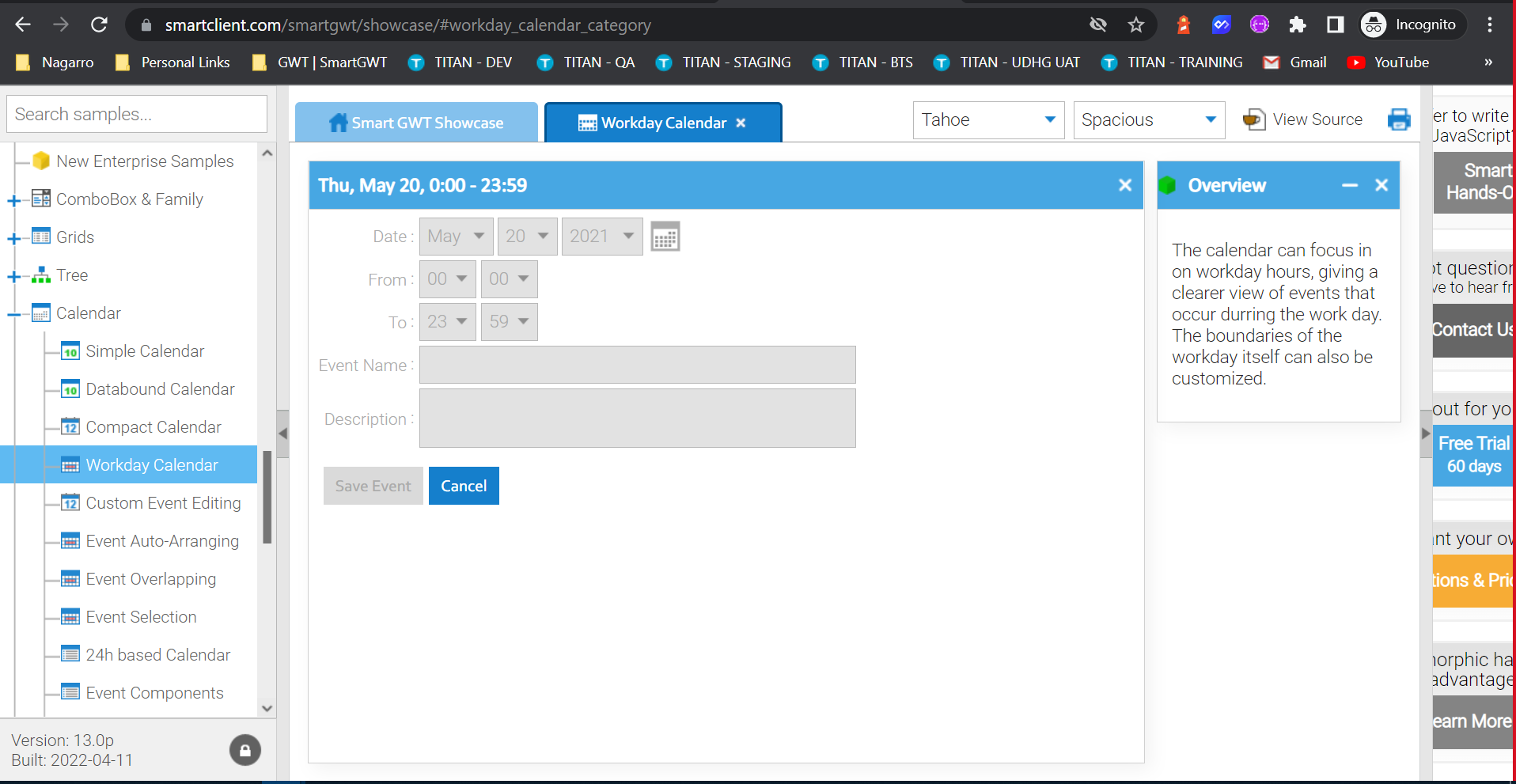Screen dimensions: 1516x784
Task: Close the Workday Calendar tab with its X
Action: pyautogui.click(x=741, y=123)
